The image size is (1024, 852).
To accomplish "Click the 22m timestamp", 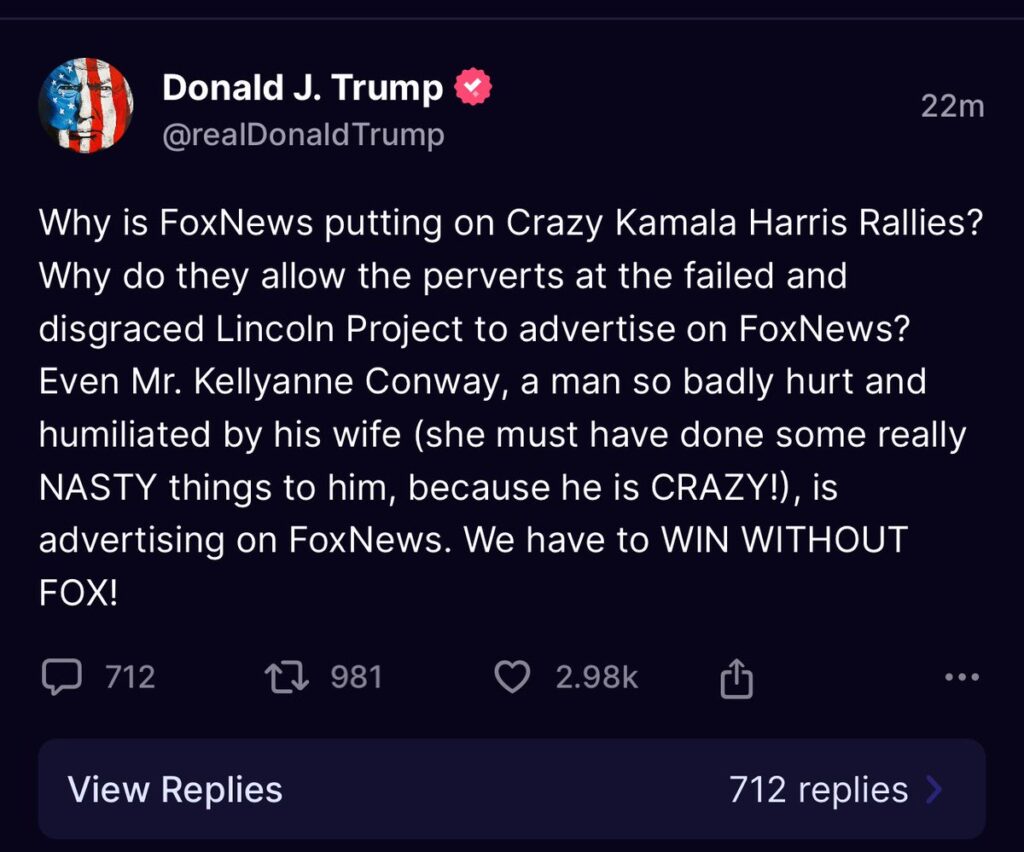I will click(952, 106).
